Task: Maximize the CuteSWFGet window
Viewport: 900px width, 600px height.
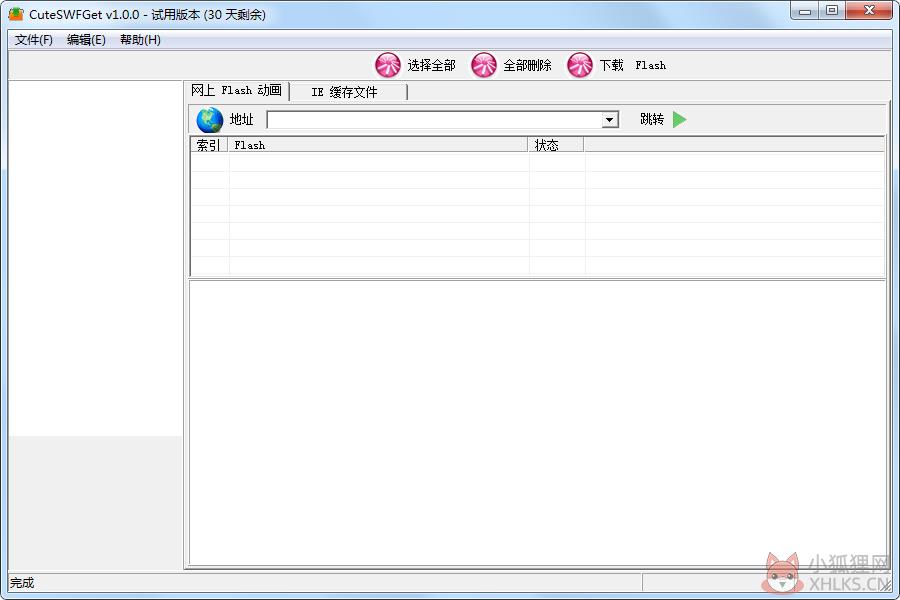Action: coord(832,11)
